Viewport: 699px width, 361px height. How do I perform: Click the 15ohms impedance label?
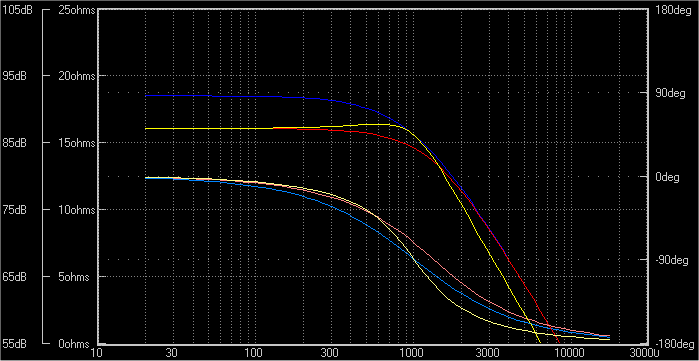pos(77,144)
